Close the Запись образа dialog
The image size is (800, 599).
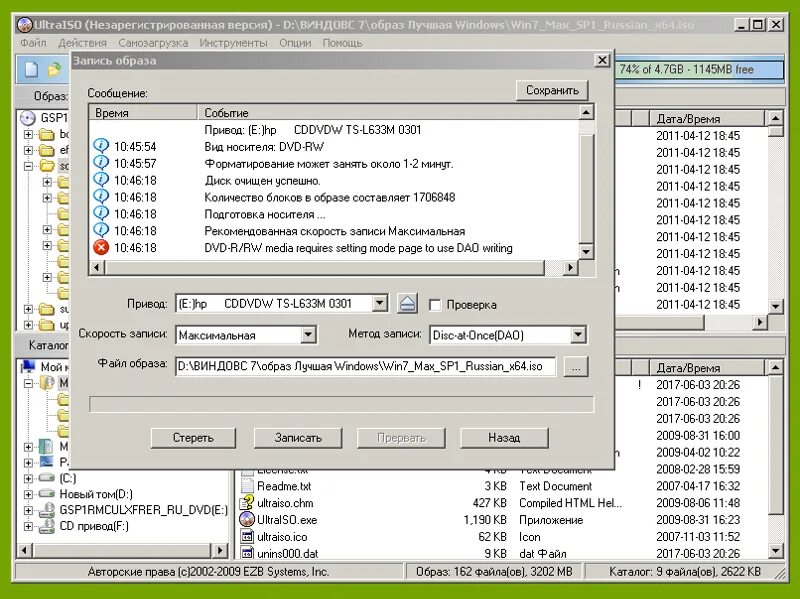(x=602, y=60)
